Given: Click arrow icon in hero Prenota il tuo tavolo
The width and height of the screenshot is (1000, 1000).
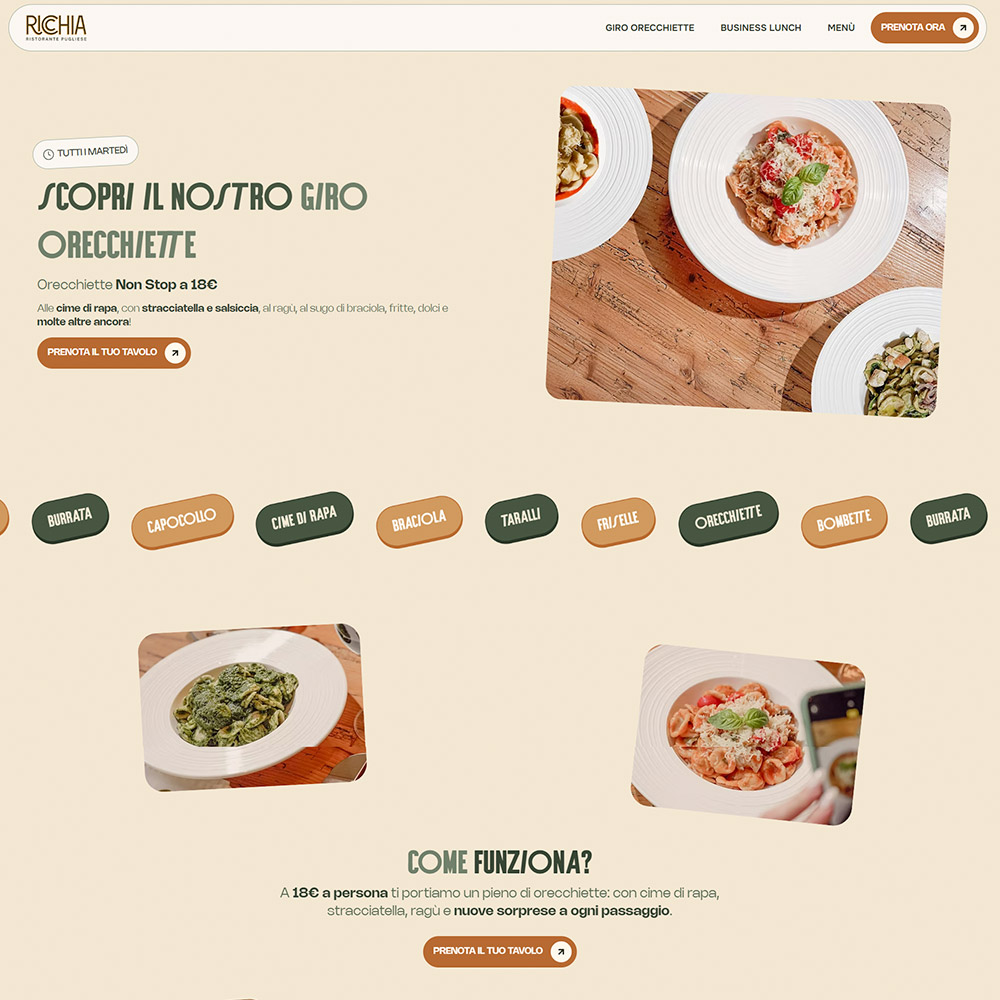Looking at the screenshot, I should (x=175, y=353).
